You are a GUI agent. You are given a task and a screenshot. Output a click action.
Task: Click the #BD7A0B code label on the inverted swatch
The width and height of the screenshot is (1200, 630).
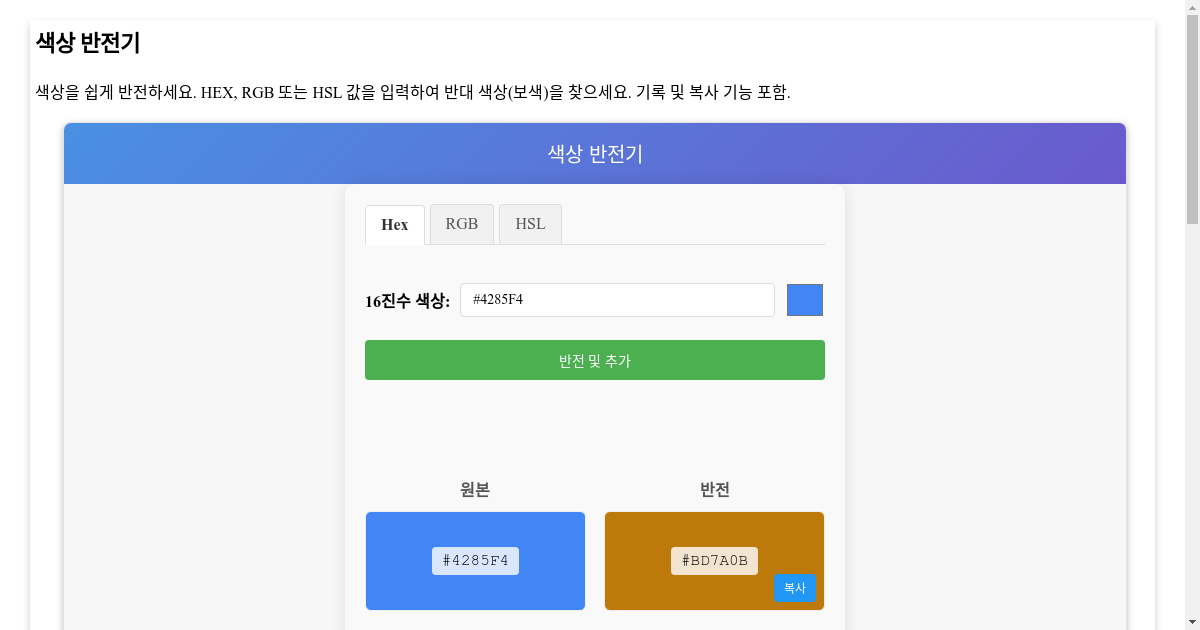(x=714, y=561)
